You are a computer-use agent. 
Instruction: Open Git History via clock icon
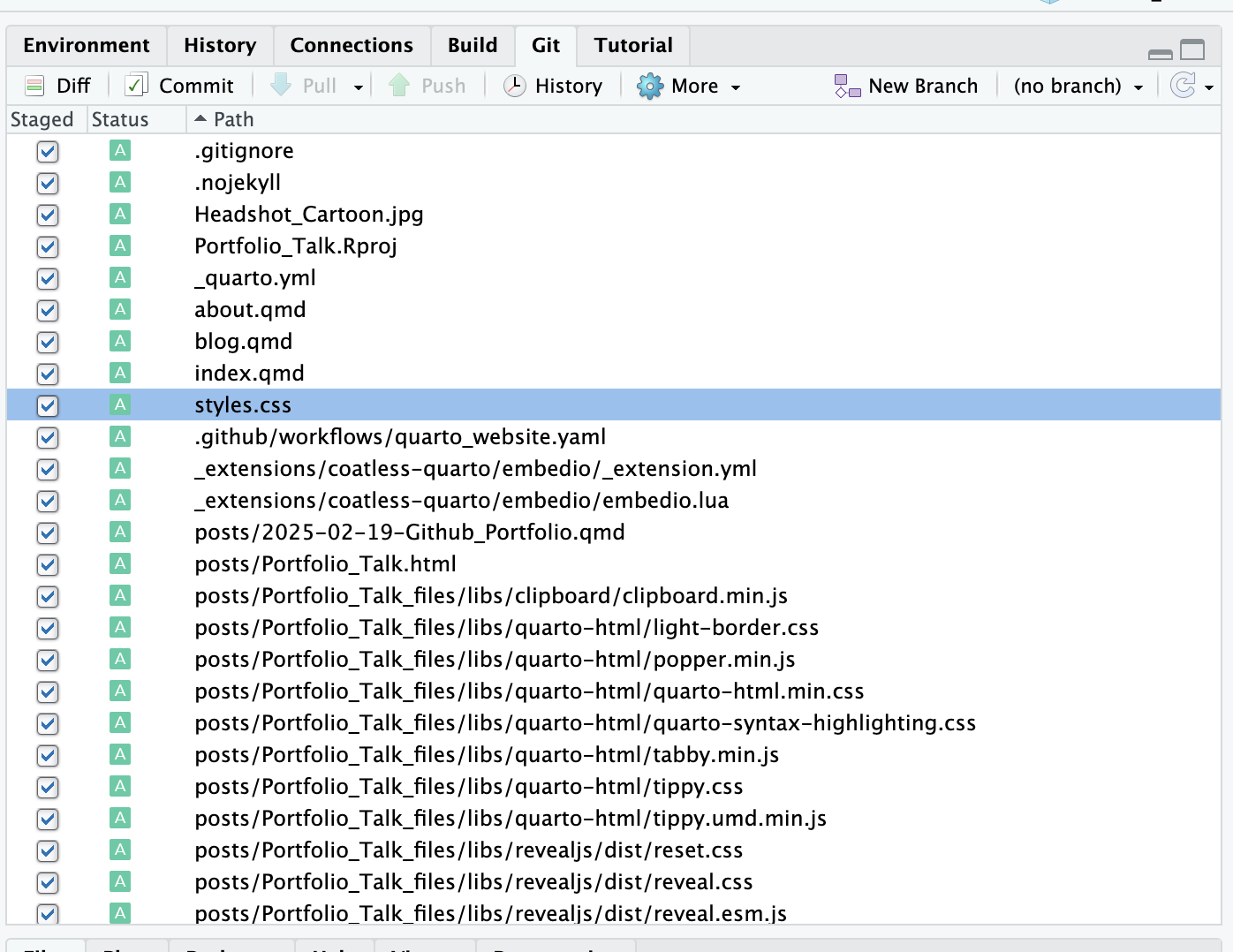[x=514, y=86]
